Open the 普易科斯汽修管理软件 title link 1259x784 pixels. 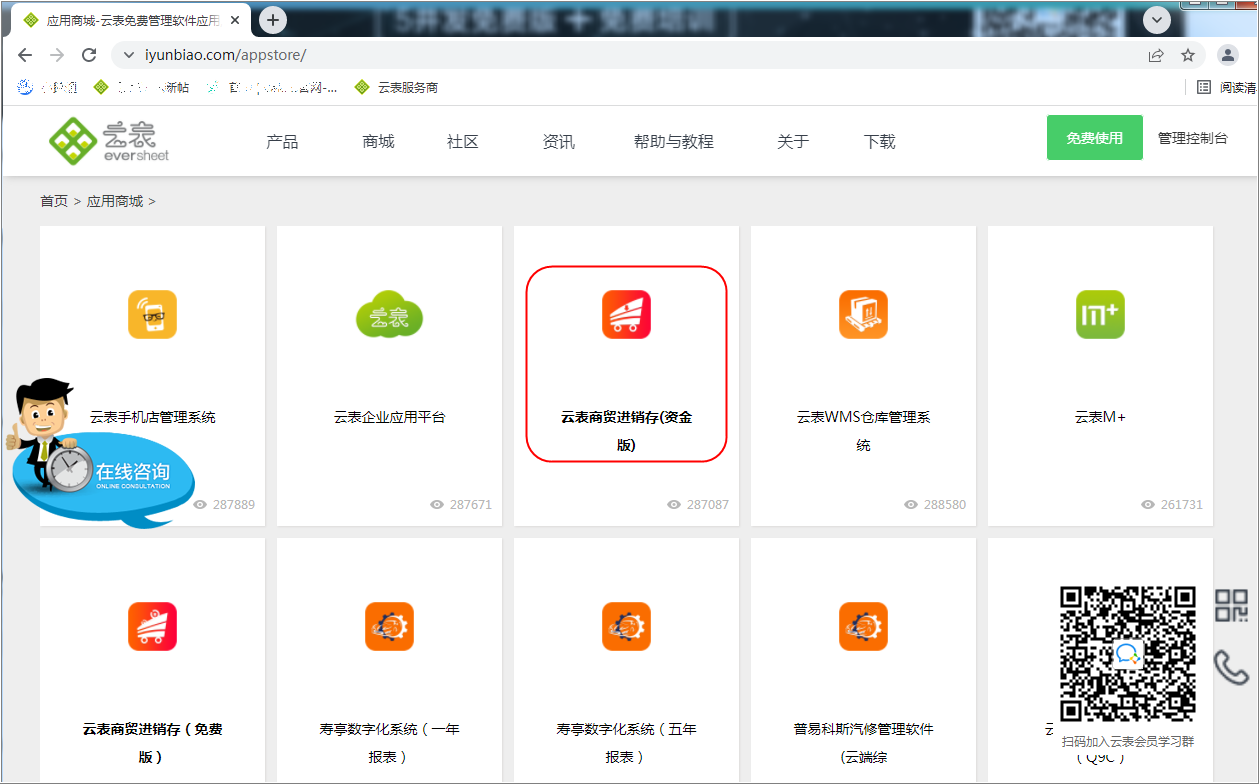tap(863, 743)
